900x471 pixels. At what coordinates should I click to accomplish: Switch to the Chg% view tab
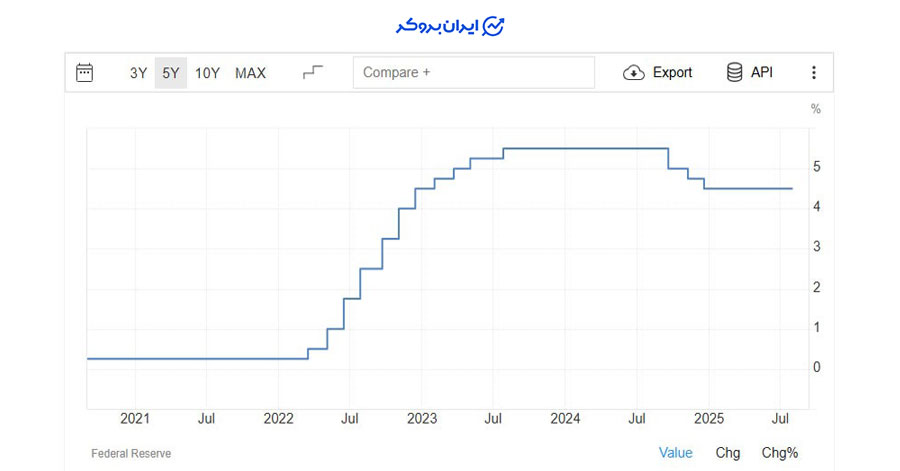click(x=780, y=452)
